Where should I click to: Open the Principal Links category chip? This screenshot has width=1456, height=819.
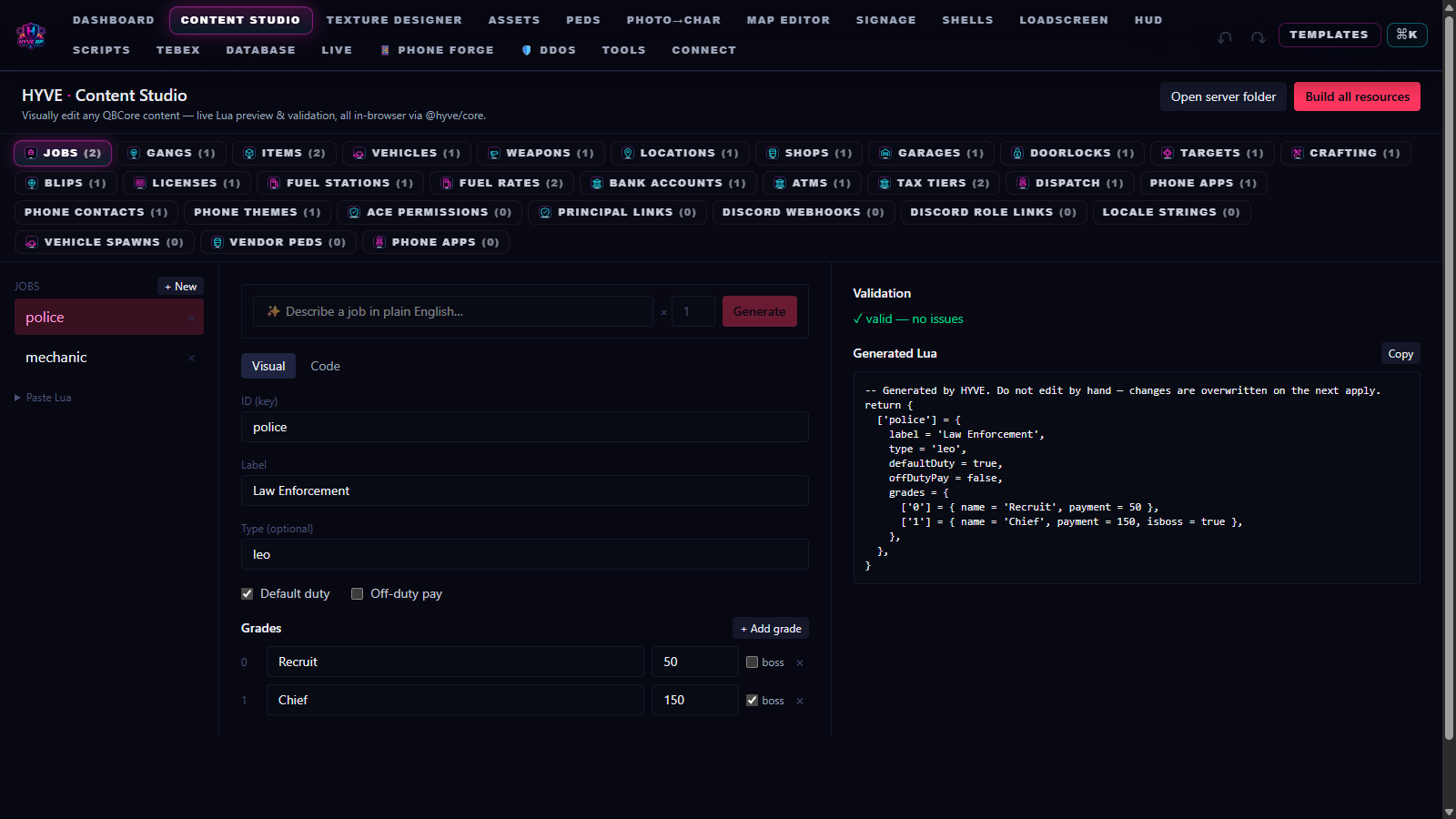click(618, 212)
